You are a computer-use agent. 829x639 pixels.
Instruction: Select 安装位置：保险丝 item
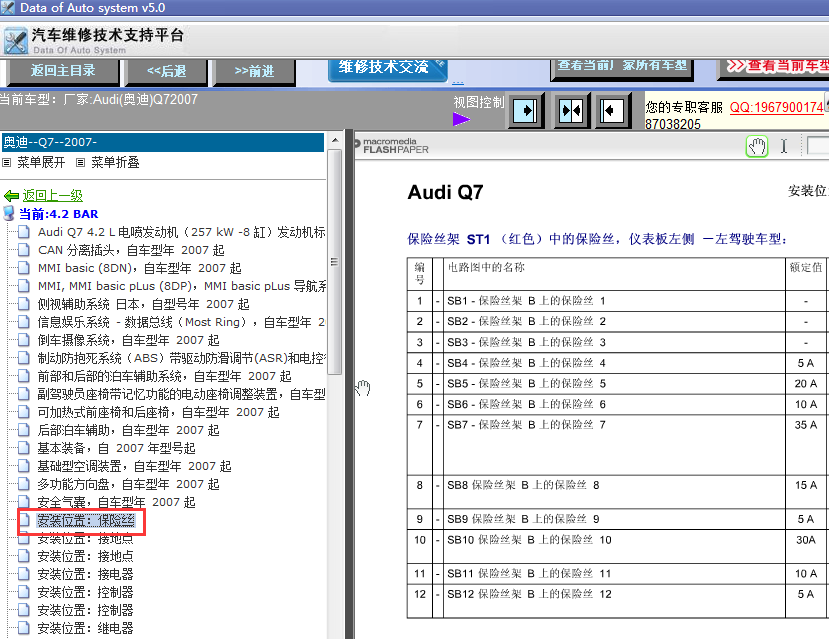(86, 521)
